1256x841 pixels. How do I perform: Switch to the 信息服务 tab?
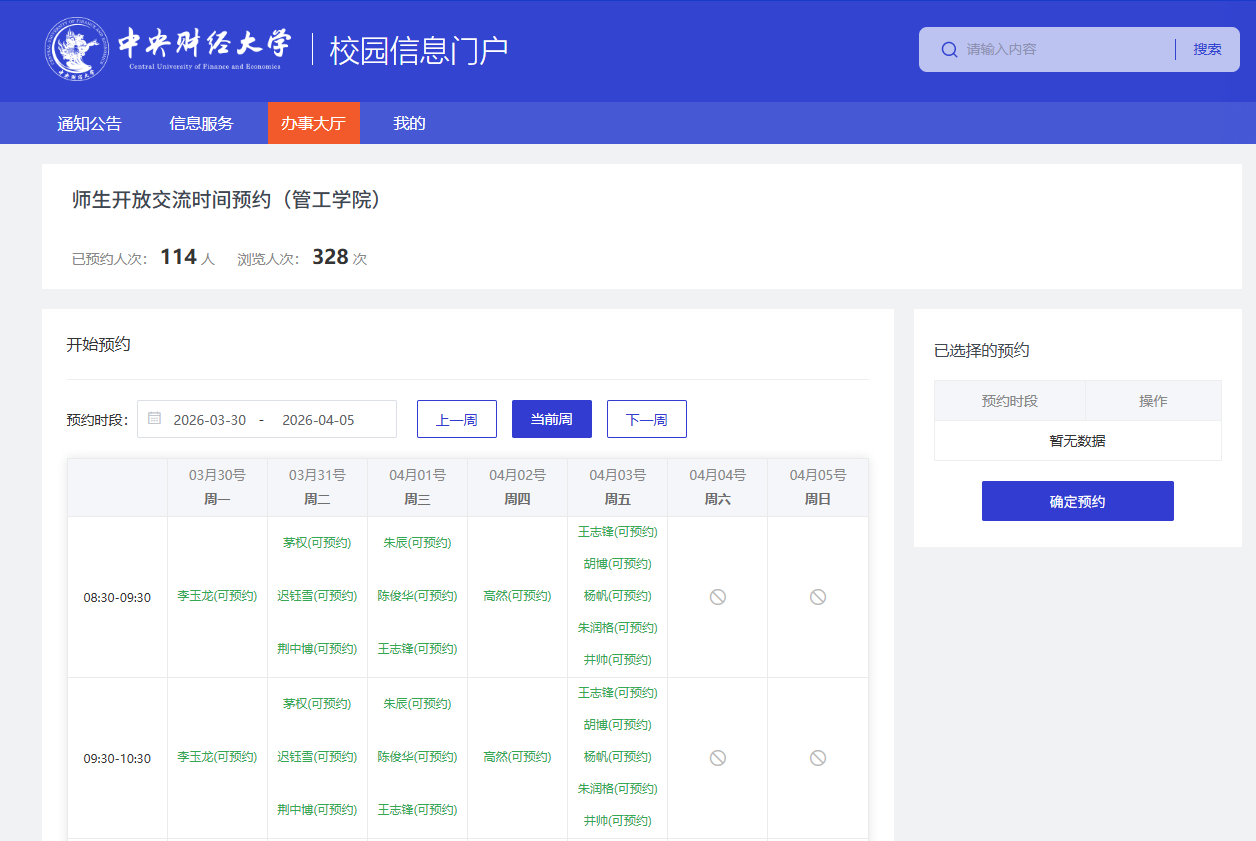click(201, 123)
